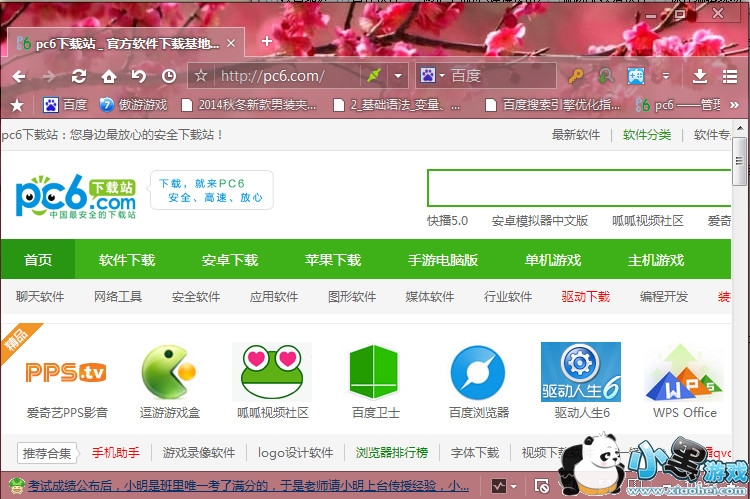Open the 2_基础语法_变量 bookmark
Viewport: 750px width, 499px height.
point(397,105)
